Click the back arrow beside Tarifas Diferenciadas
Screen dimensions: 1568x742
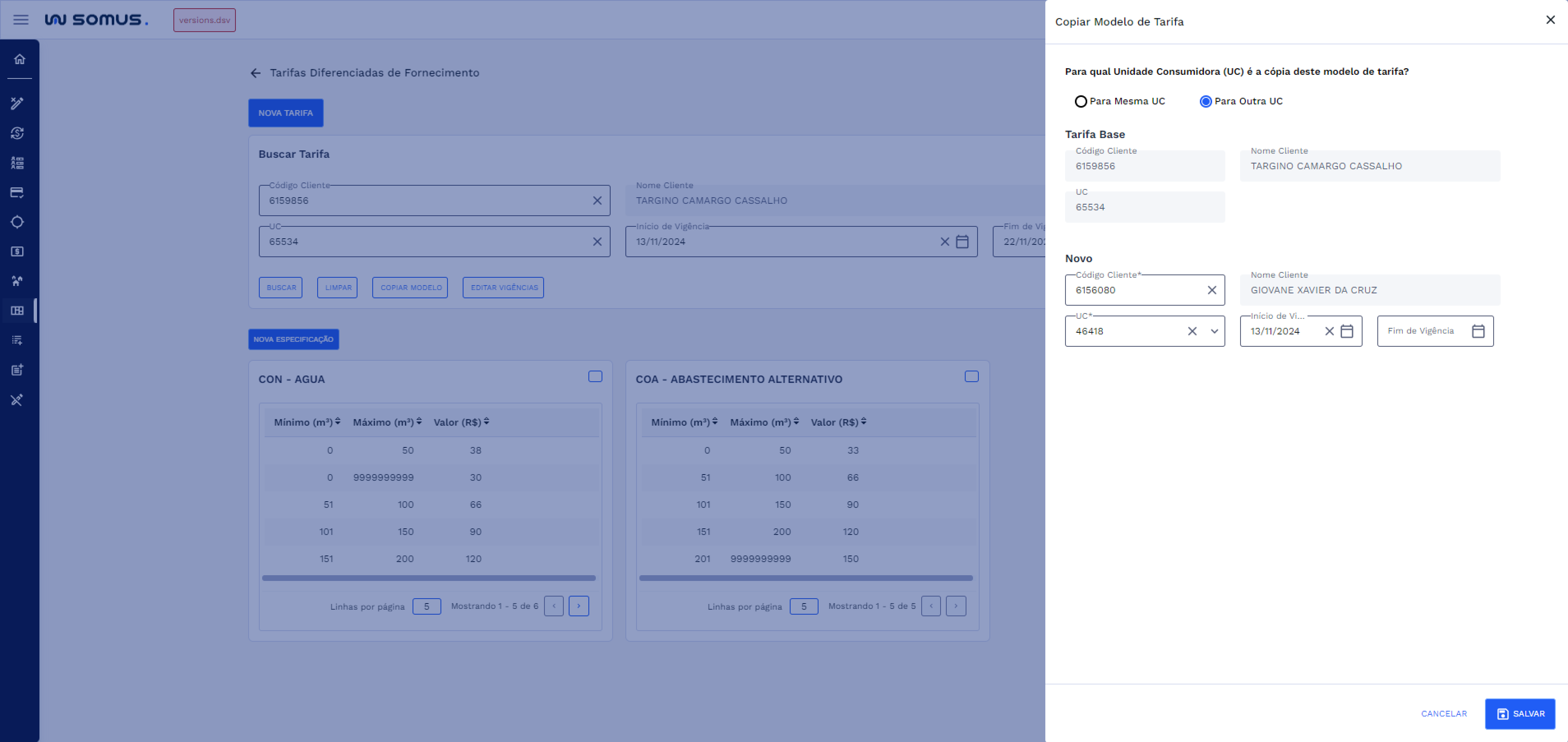coord(256,73)
